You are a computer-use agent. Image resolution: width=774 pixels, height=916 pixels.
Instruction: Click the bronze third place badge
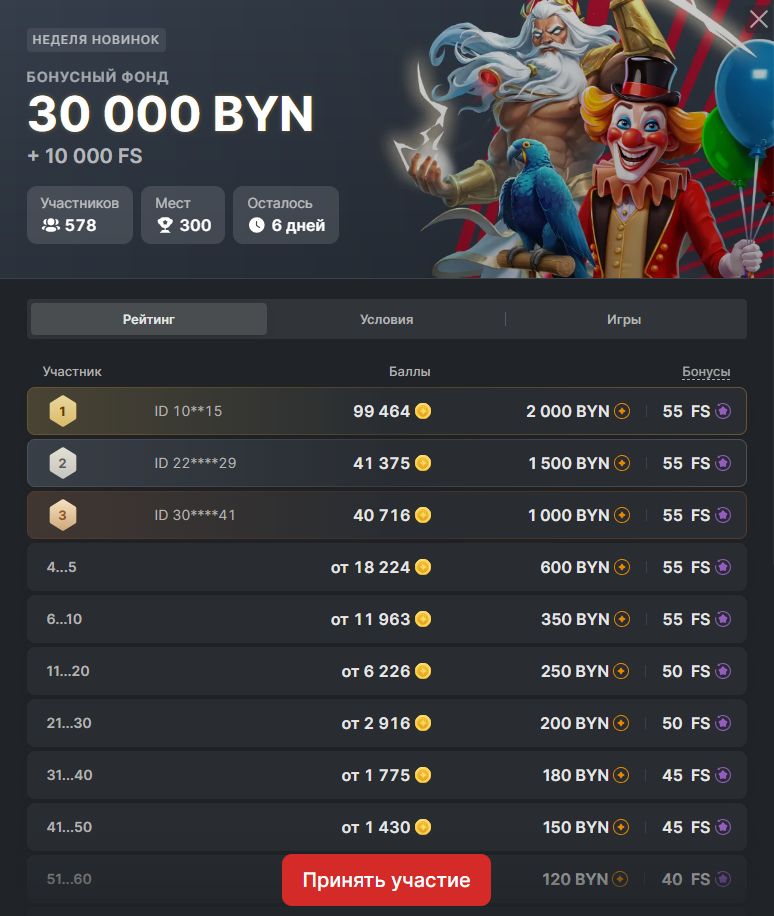pos(63,515)
